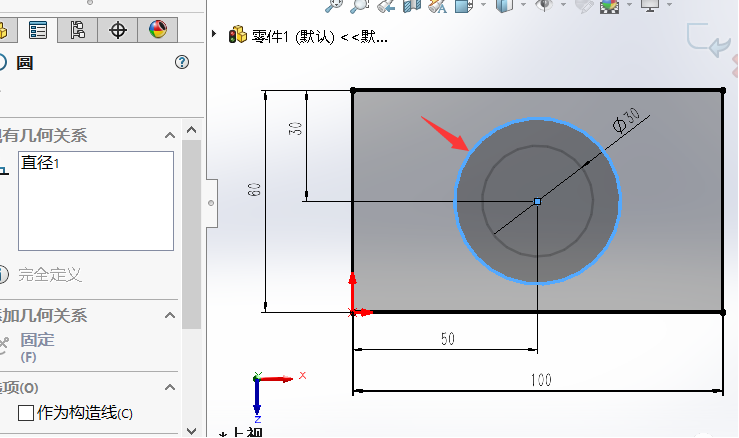739x438 pixels.
Task: Collapse the side panel using the handle
Action: point(211,203)
